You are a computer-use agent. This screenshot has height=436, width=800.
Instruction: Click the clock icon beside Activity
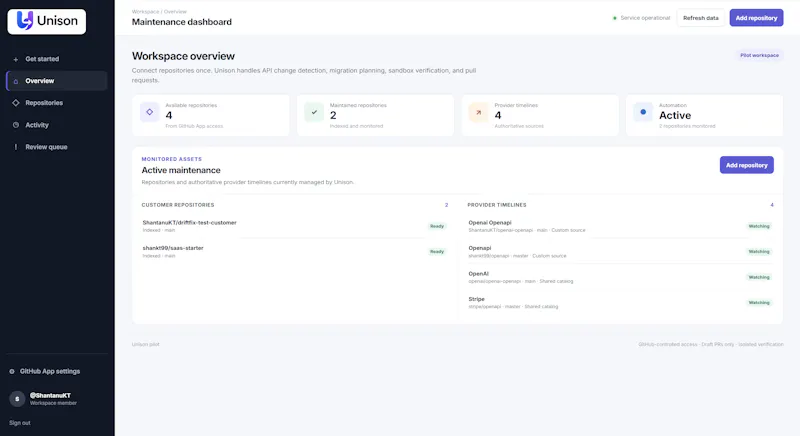(16, 125)
